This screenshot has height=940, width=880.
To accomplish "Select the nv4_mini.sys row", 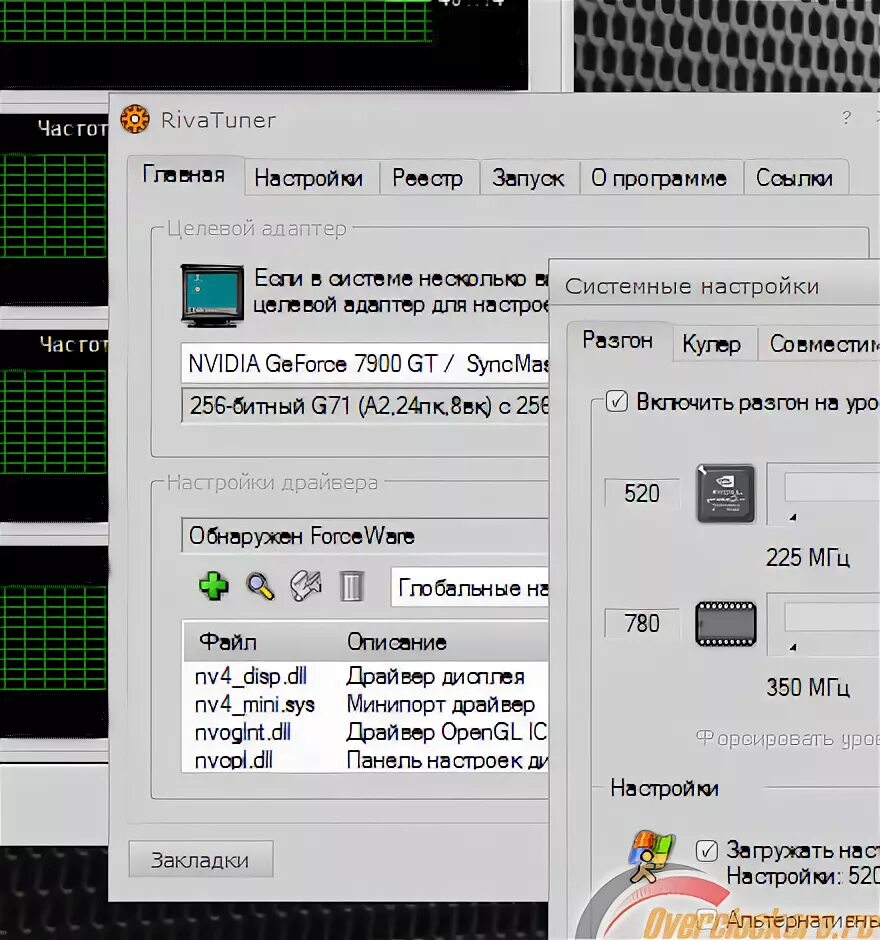I will (366, 704).
